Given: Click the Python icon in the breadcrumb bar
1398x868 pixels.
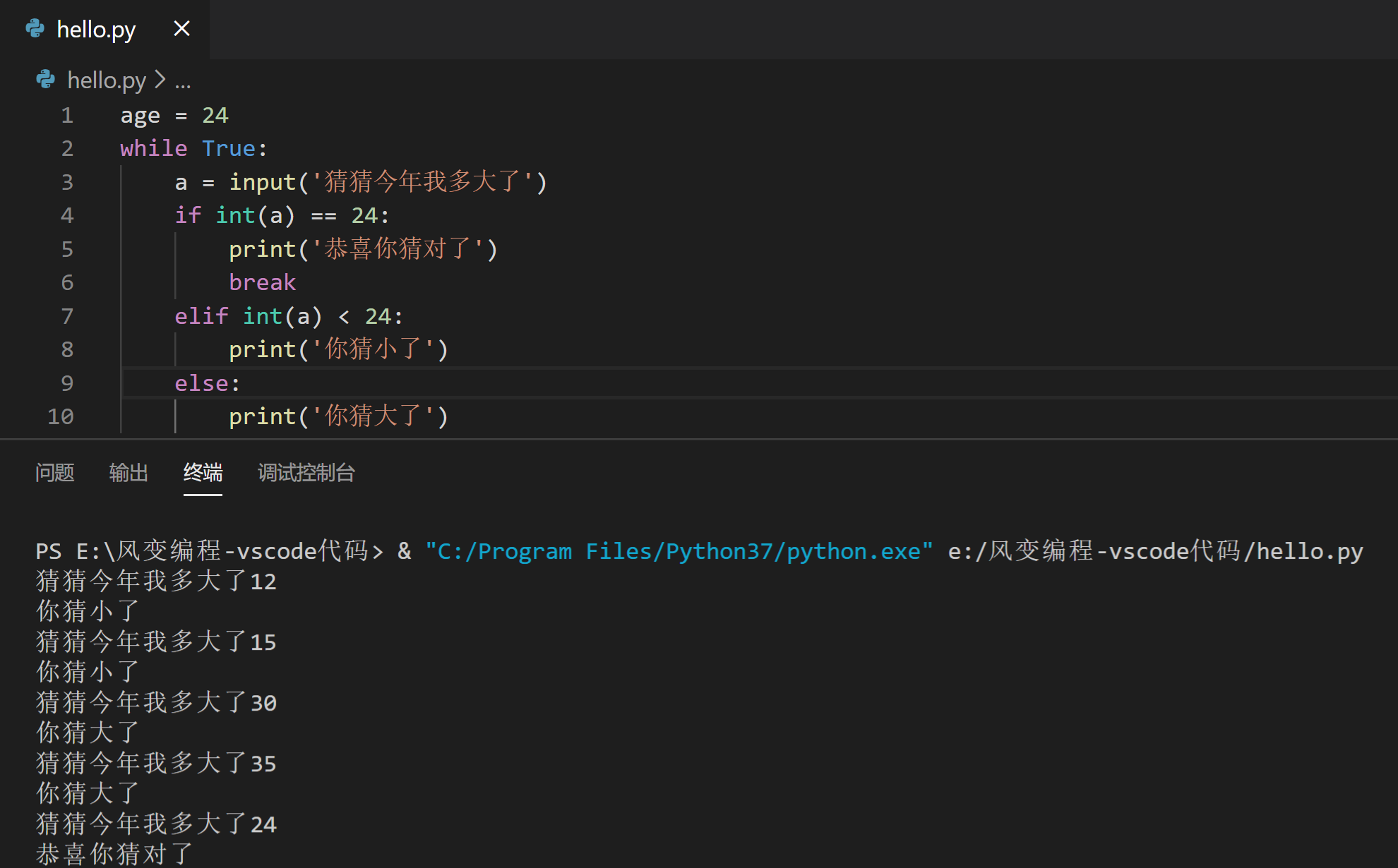Looking at the screenshot, I should click(x=45, y=80).
